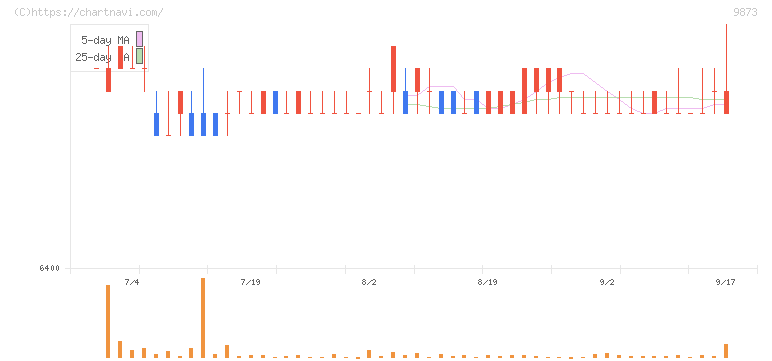Select the 8/19 date axis label
This screenshot has height=361, width=772.
486,282
